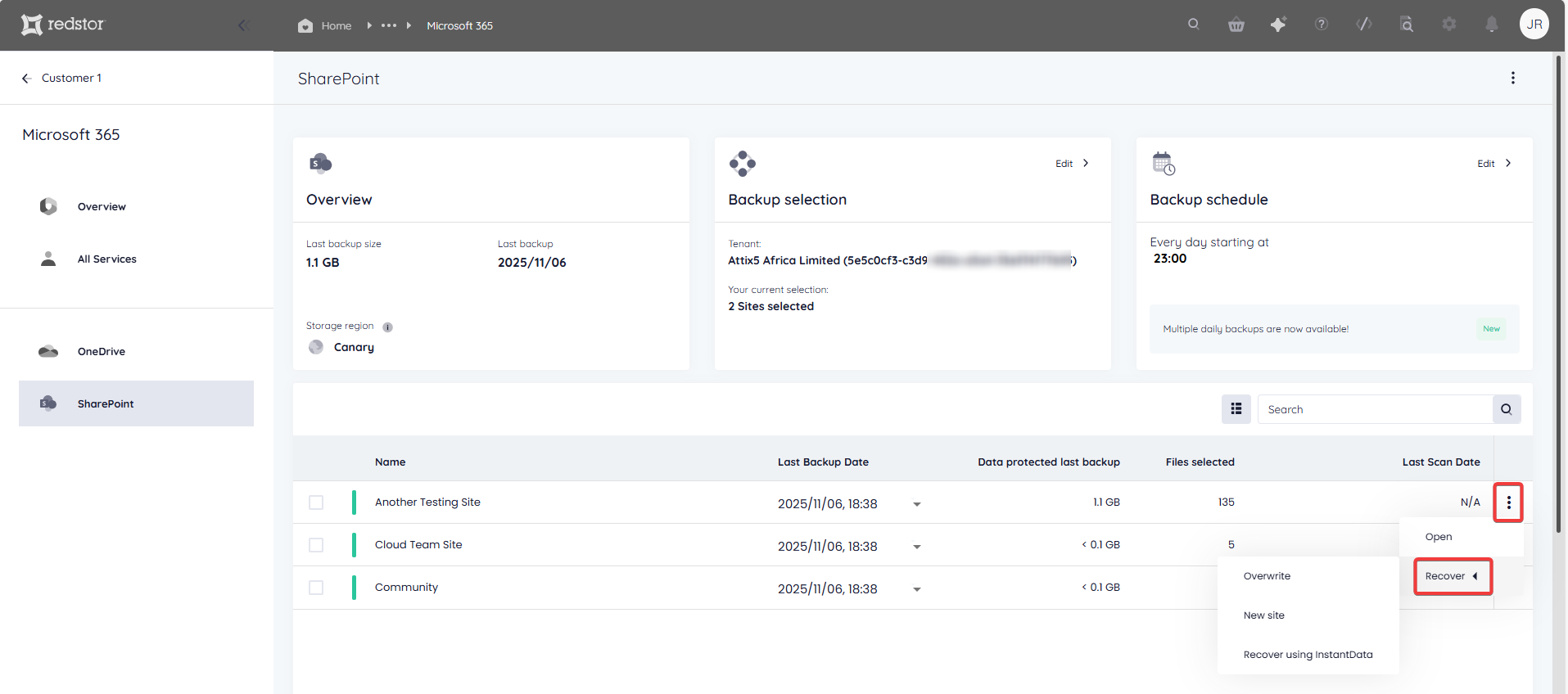Edit the Backup selection
The height and width of the screenshot is (694, 1568).
tap(1072, 164)
